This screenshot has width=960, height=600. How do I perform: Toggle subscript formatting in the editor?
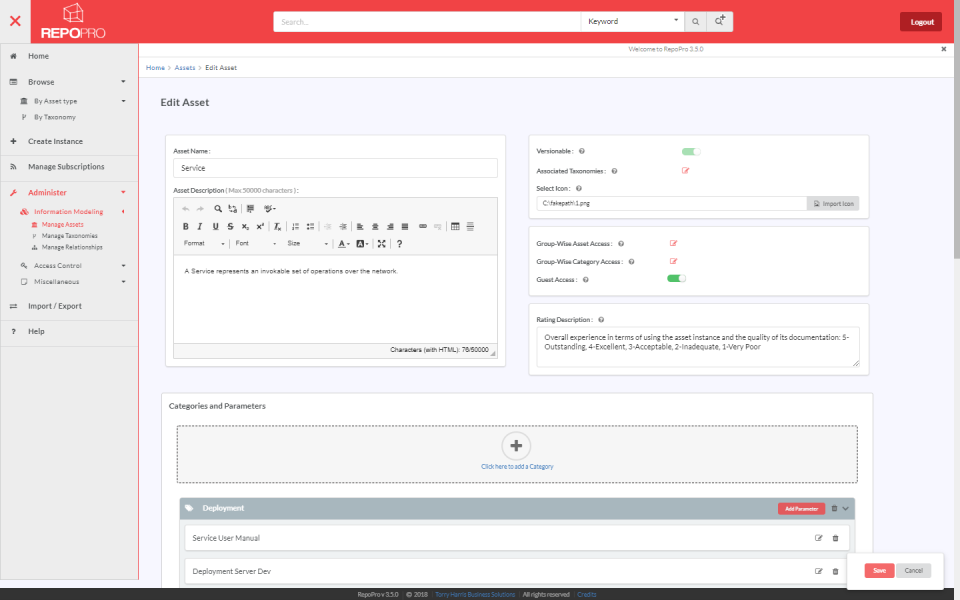[x=245, y=226]
